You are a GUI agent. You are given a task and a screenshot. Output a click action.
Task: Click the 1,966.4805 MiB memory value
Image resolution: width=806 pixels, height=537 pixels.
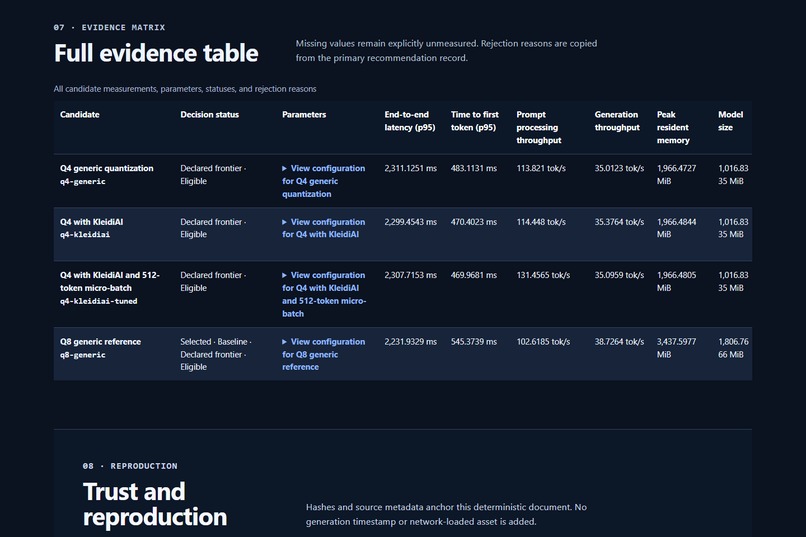(x=676, y=282)
